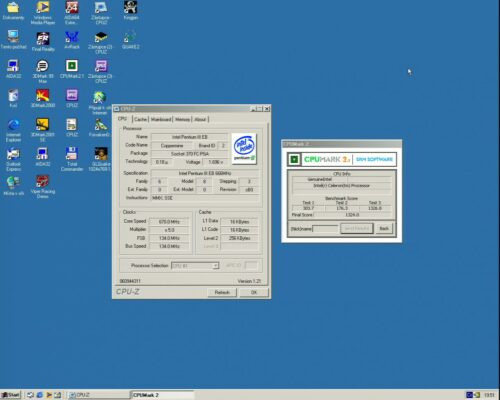Launch the Kreggen desktop icon
500x400 pixels.
130,11
